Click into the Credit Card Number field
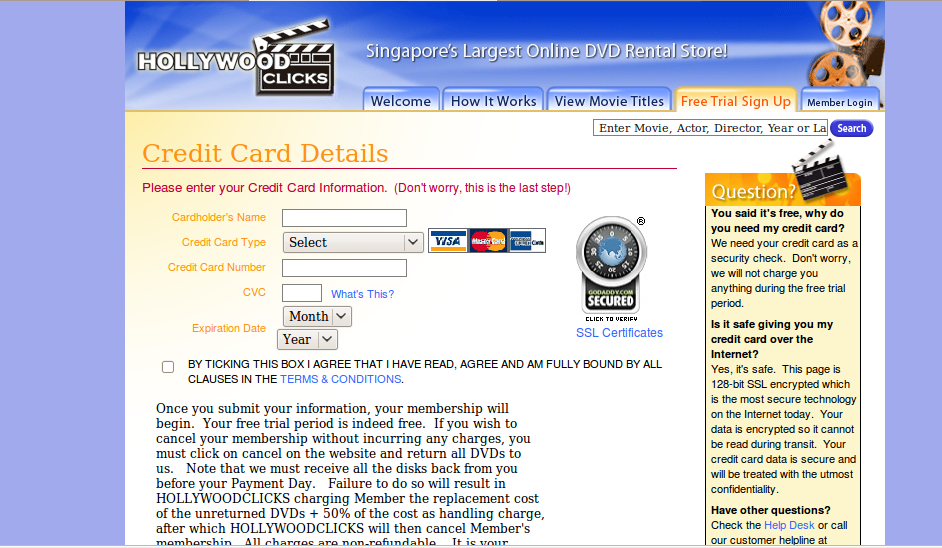This screenshot has width=942, height=548. 344,268
